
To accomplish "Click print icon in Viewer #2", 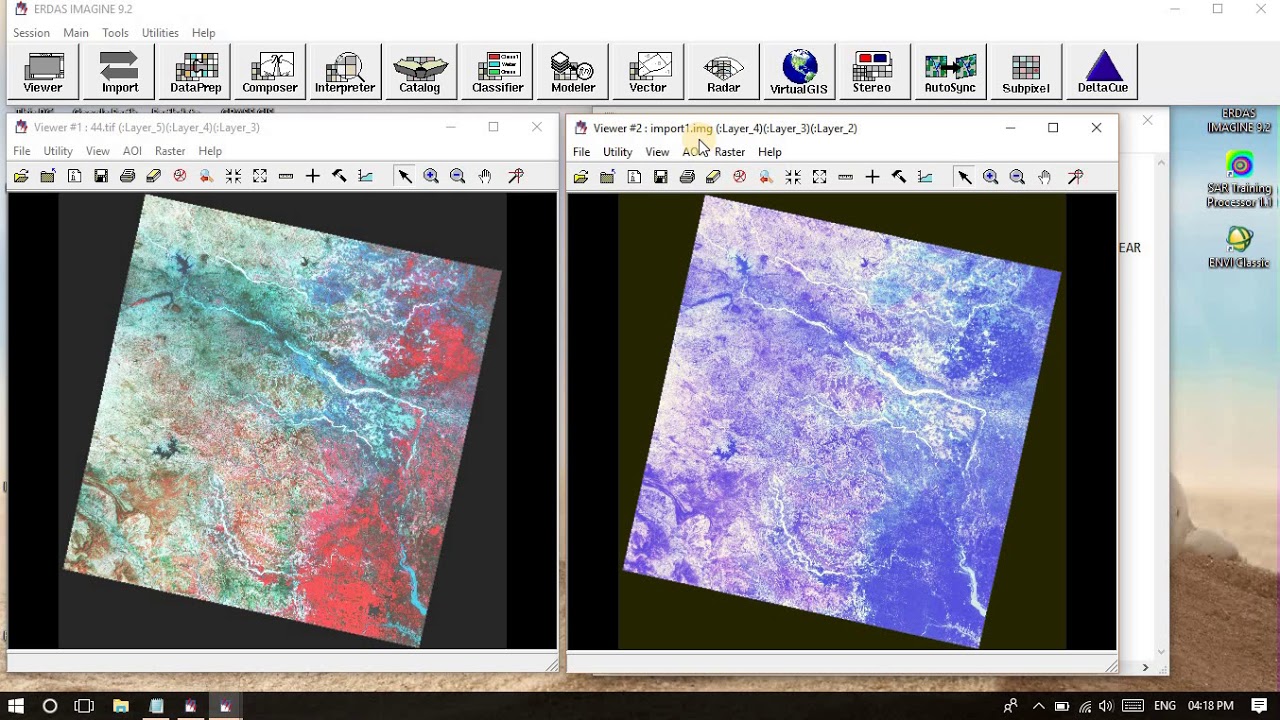I will [x=687, y=177].
